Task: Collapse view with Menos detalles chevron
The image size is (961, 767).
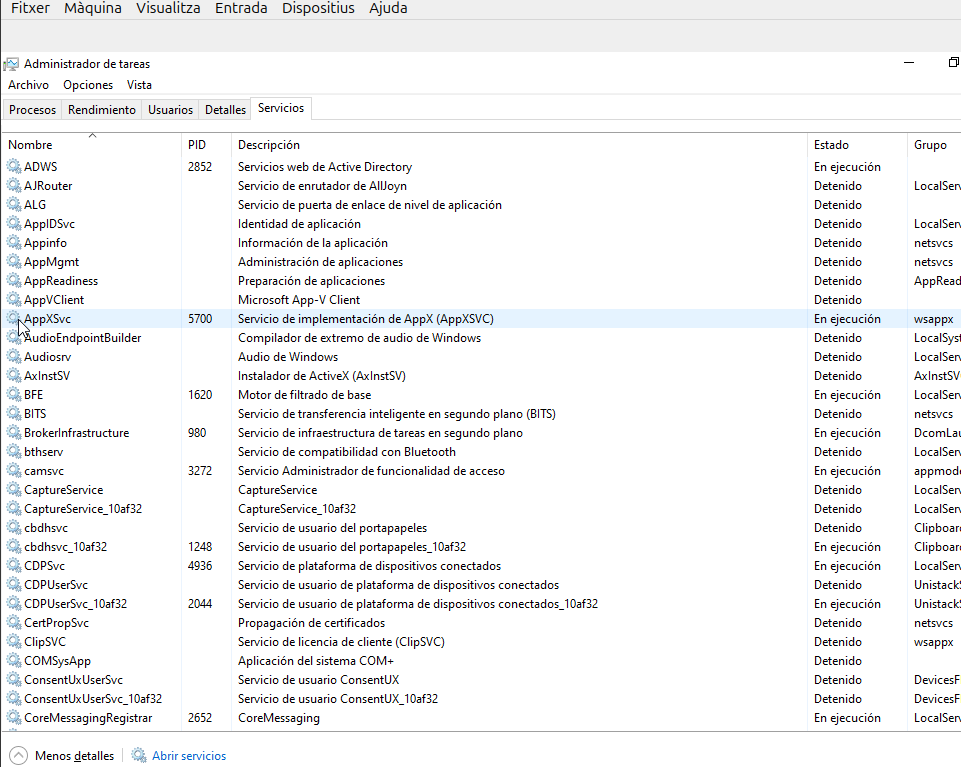Action: pos(18,756)
